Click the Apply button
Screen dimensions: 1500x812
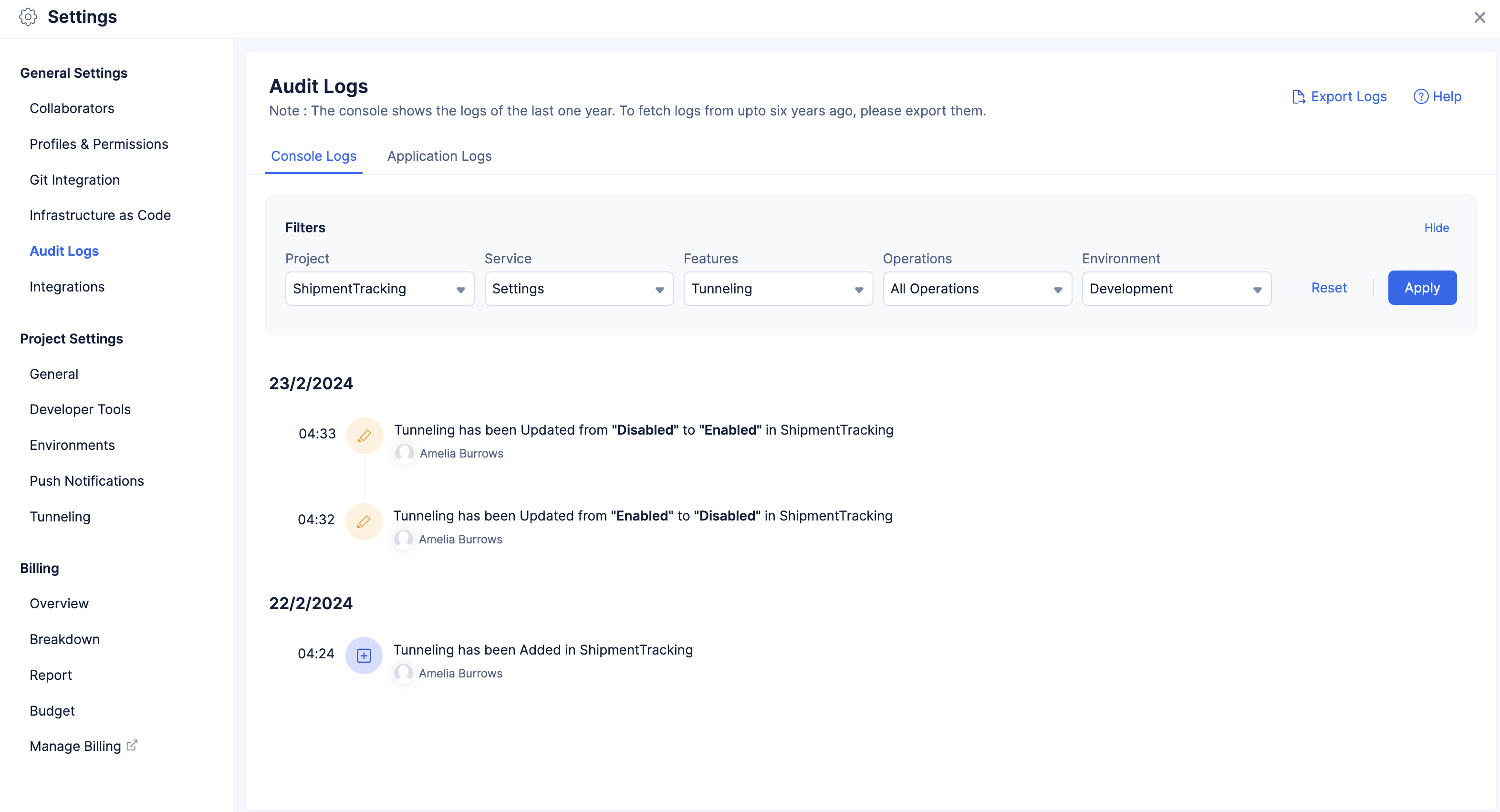click(x=1422, y=288)
